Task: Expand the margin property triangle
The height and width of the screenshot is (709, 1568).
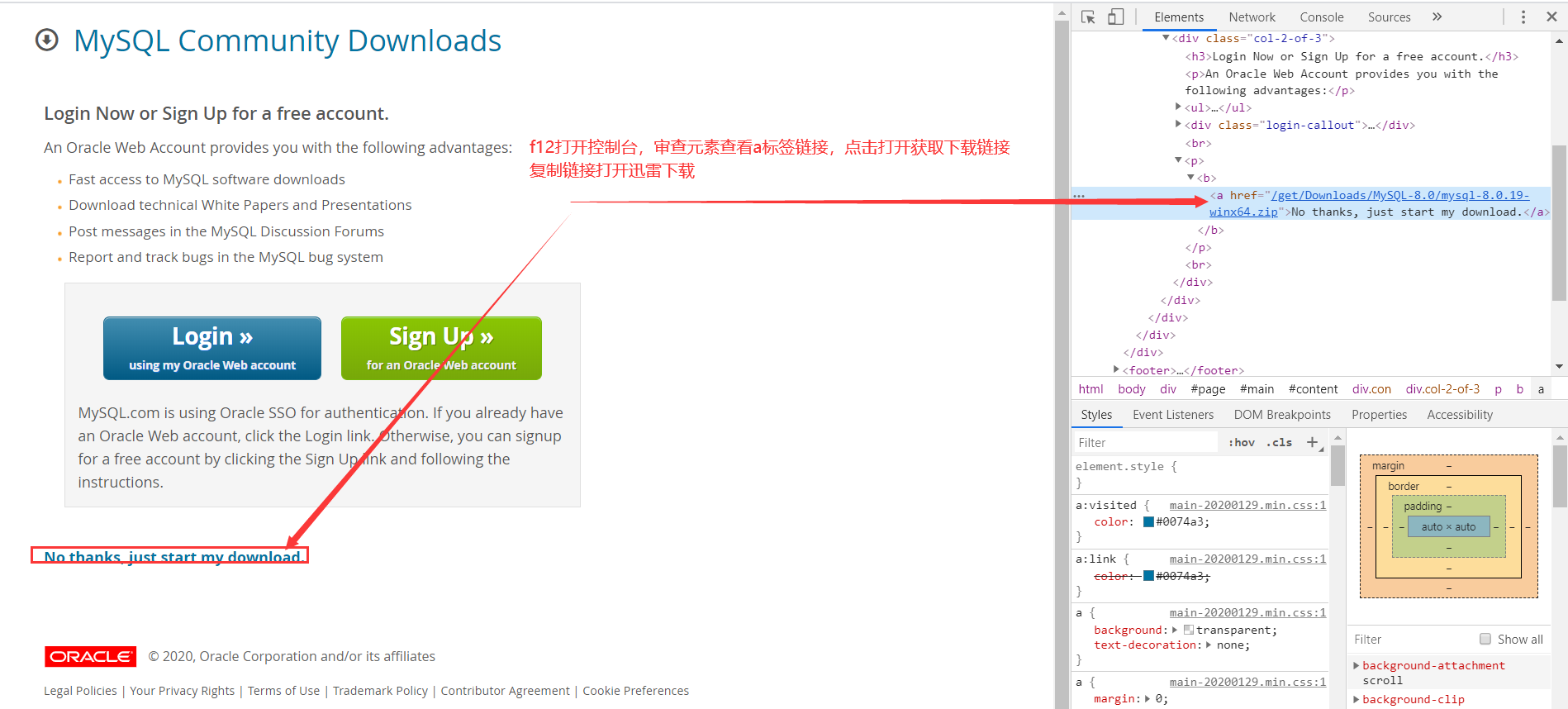Action: point(1147,699)
